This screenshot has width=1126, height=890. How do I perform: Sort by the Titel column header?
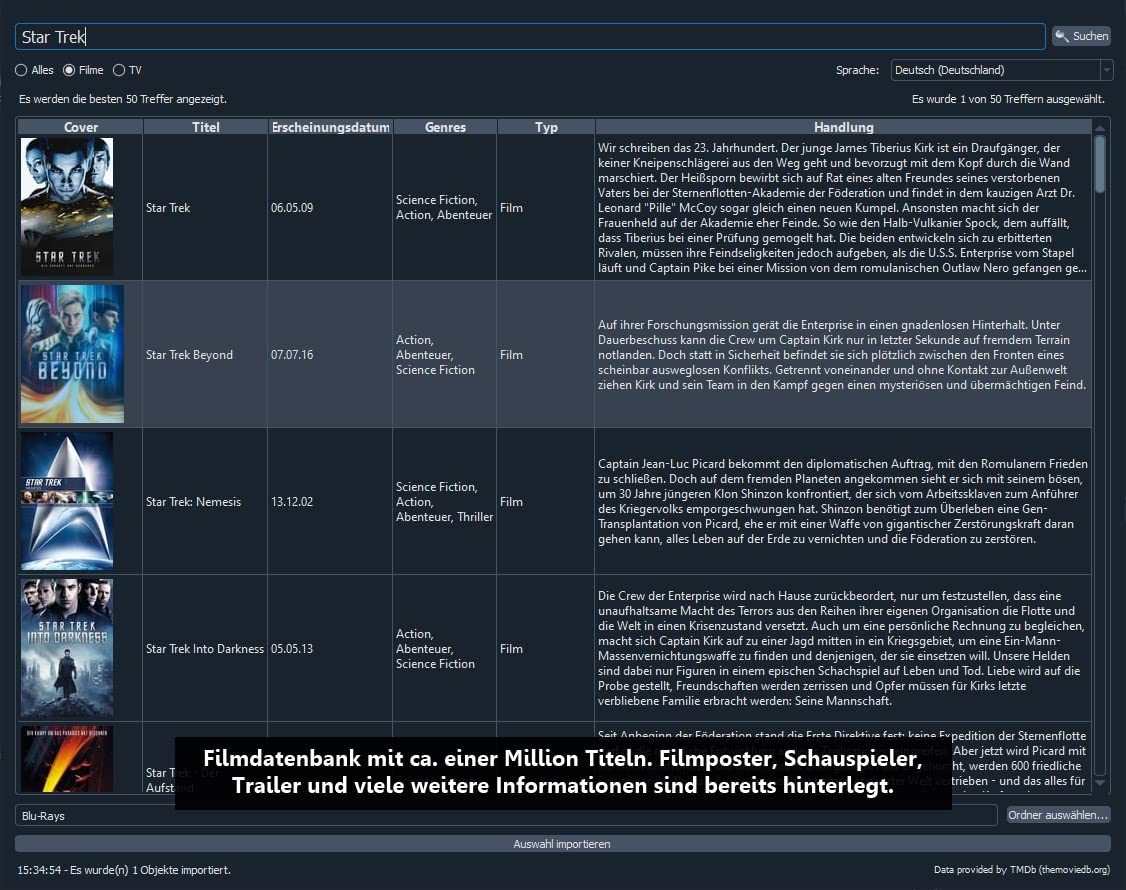(x=205, y=127)
